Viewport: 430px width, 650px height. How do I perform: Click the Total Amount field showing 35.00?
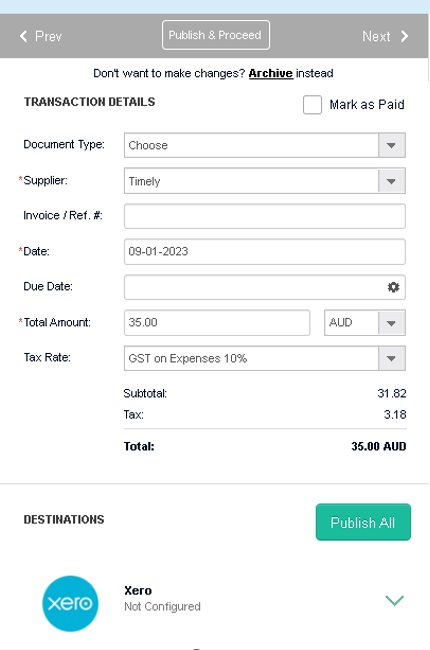[217, 323]
